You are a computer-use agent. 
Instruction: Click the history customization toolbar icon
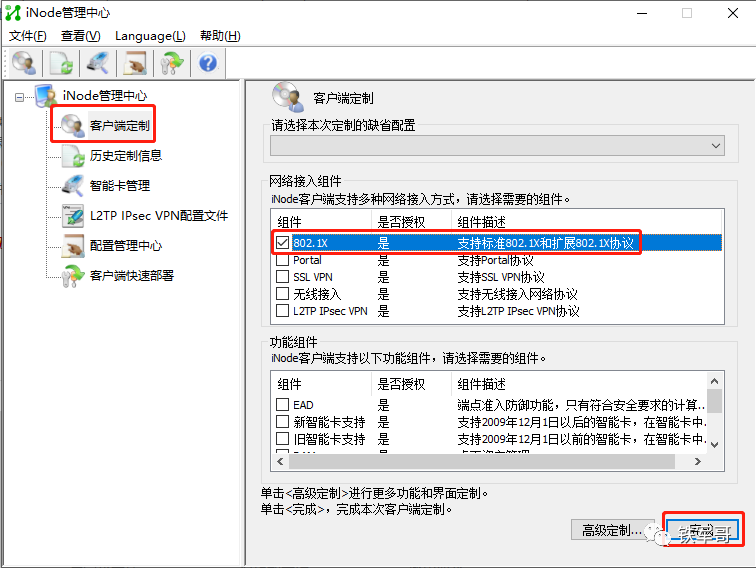coord(61,63)
